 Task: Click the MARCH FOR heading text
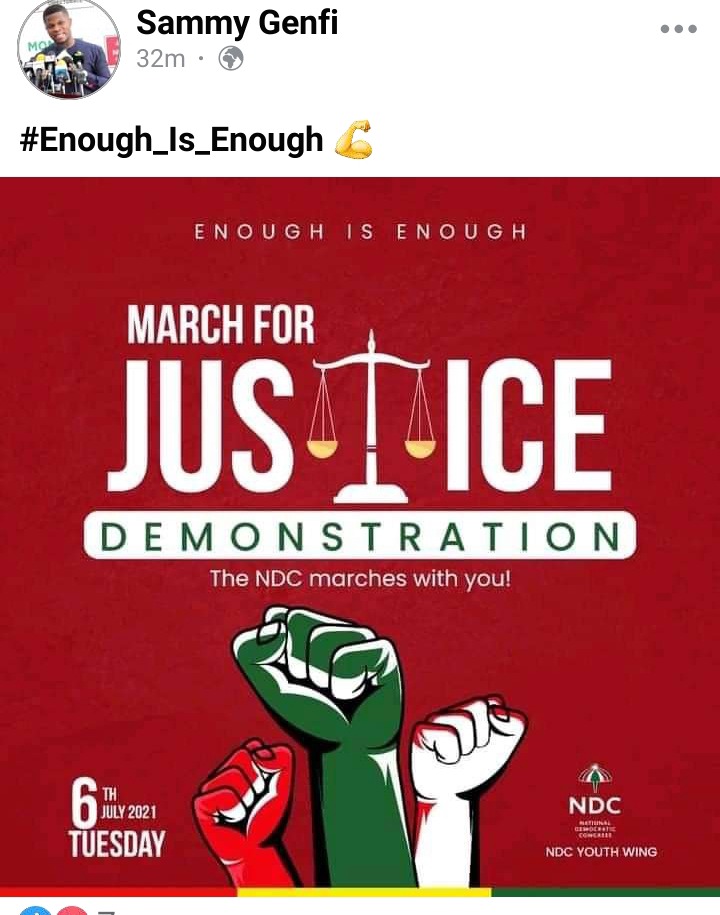tap(221, 324)
